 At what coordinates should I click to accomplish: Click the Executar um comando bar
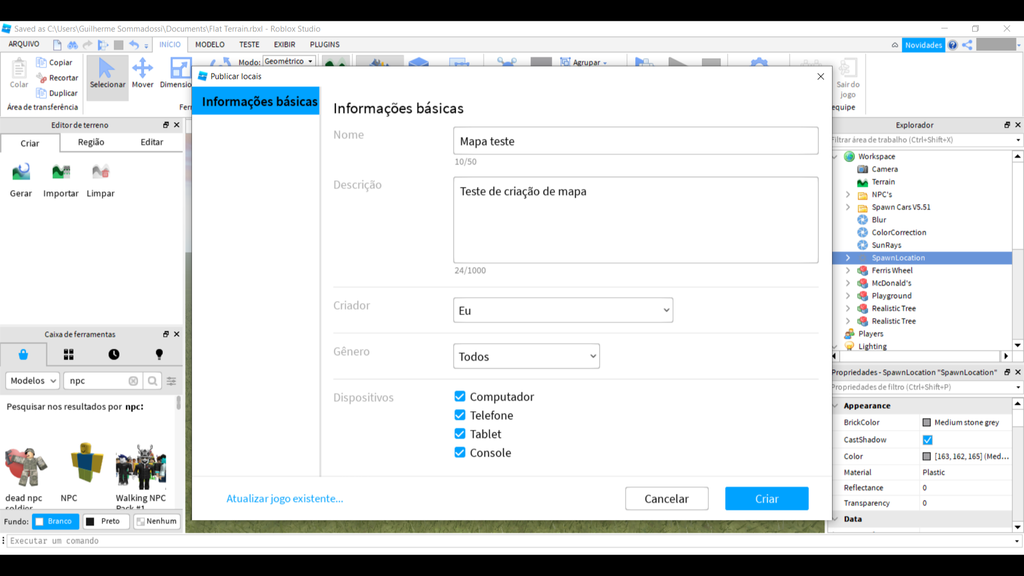coord(509,541)
